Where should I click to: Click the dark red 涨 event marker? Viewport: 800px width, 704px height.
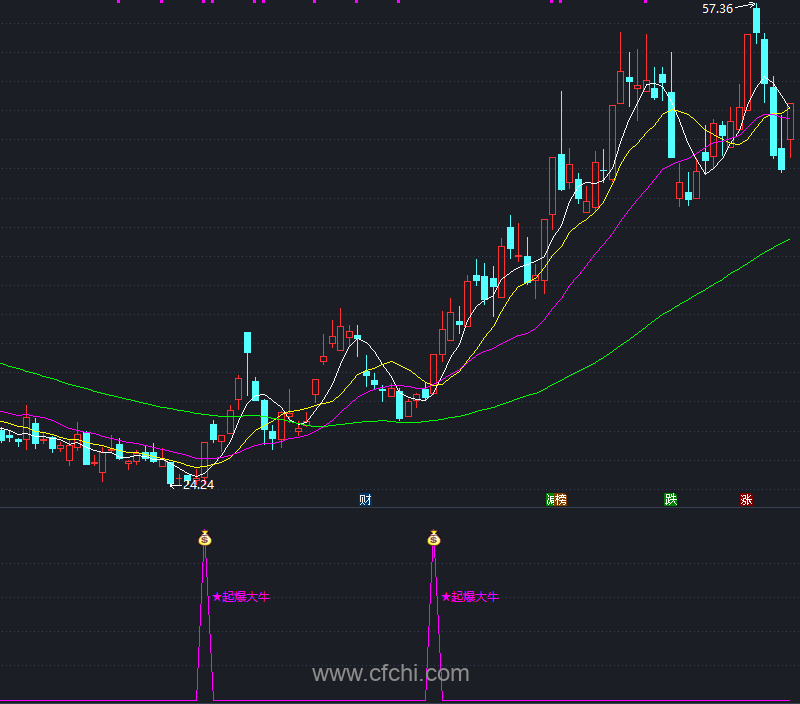click(746, 499)
